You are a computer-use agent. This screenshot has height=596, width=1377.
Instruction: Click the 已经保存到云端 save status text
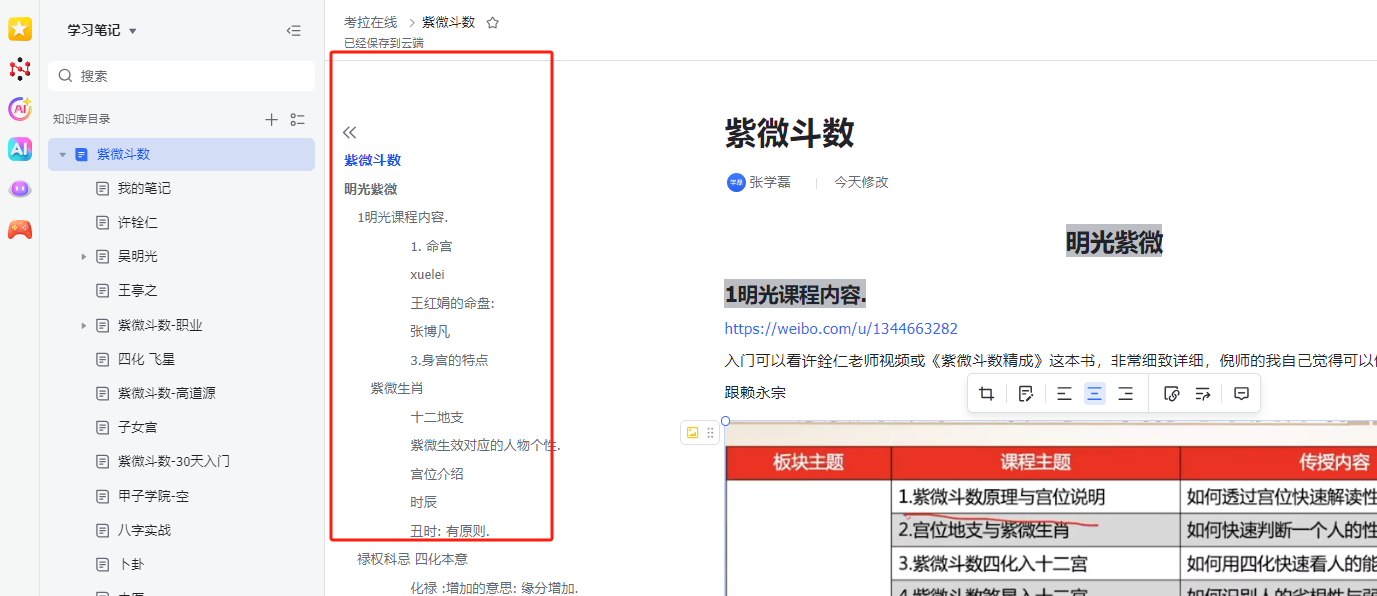click(x=383, y=43)
